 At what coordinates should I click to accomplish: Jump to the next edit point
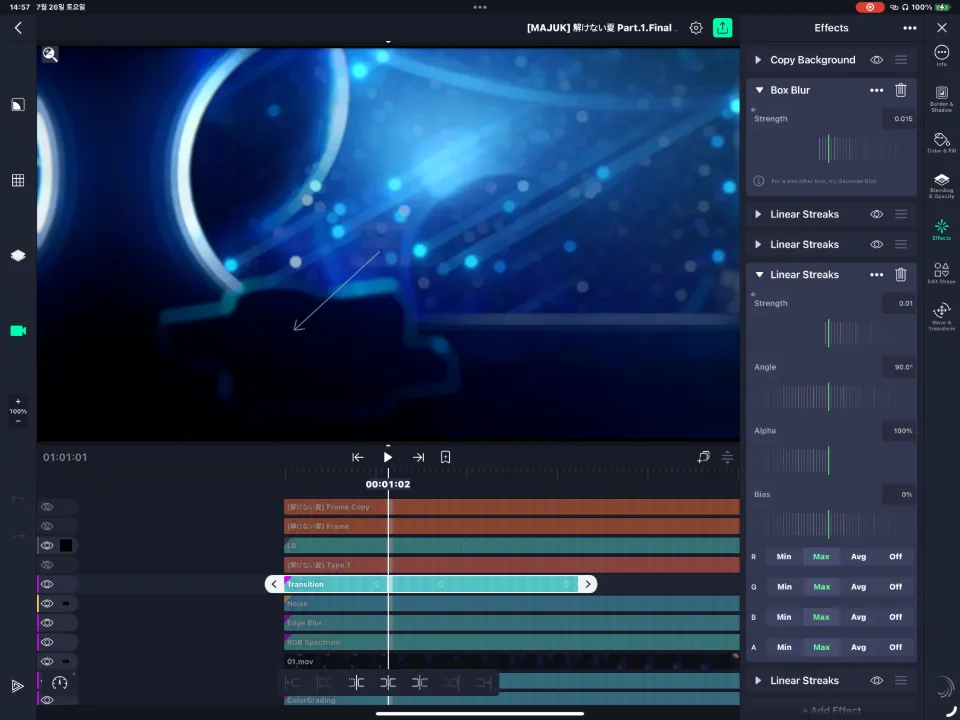coord(418,457)
